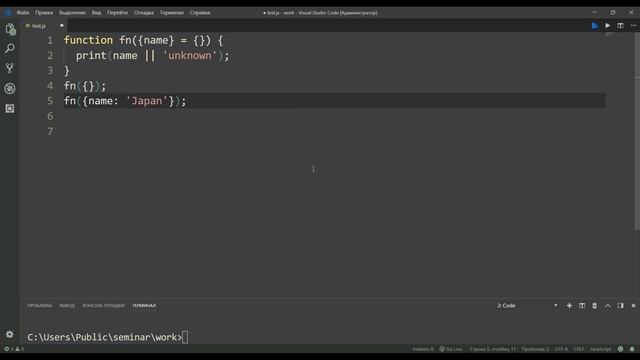Click the feedback smiley in status bar
Image resolution: width=640 pixels, height=360 pixels.
[620, 349]
